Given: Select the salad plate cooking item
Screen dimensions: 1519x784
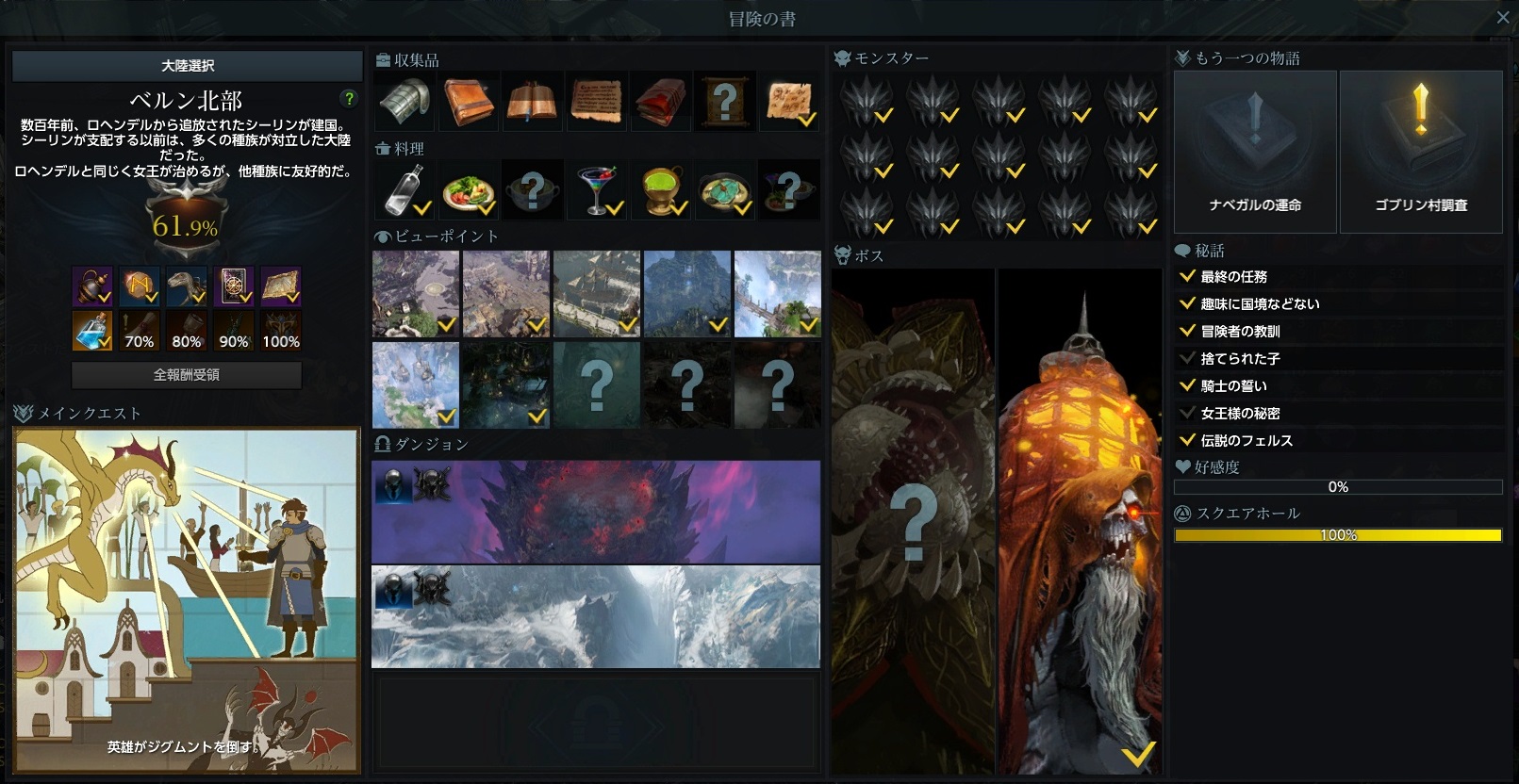Looking at the screenshot, I should point(469,190).
